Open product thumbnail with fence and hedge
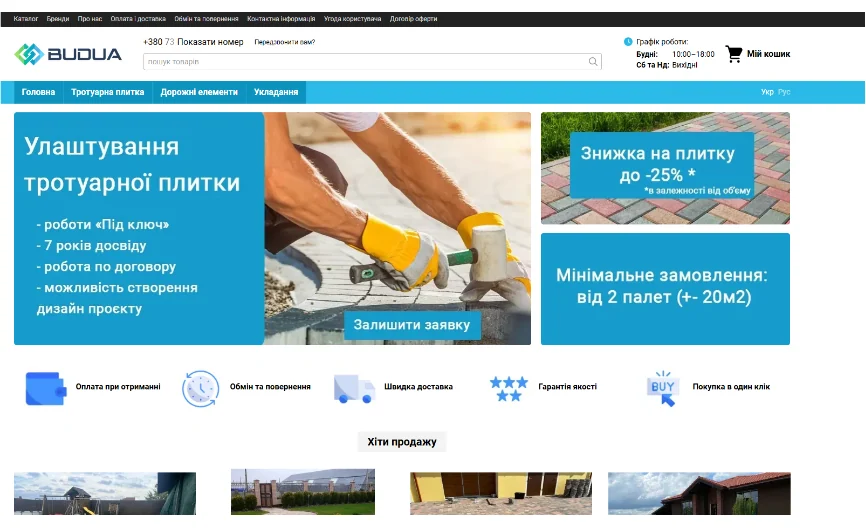866x529 pixels. (303, 492)
